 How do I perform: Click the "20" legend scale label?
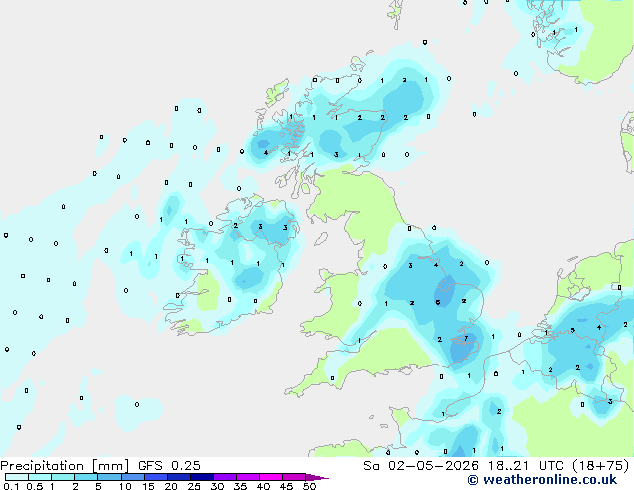171,486
